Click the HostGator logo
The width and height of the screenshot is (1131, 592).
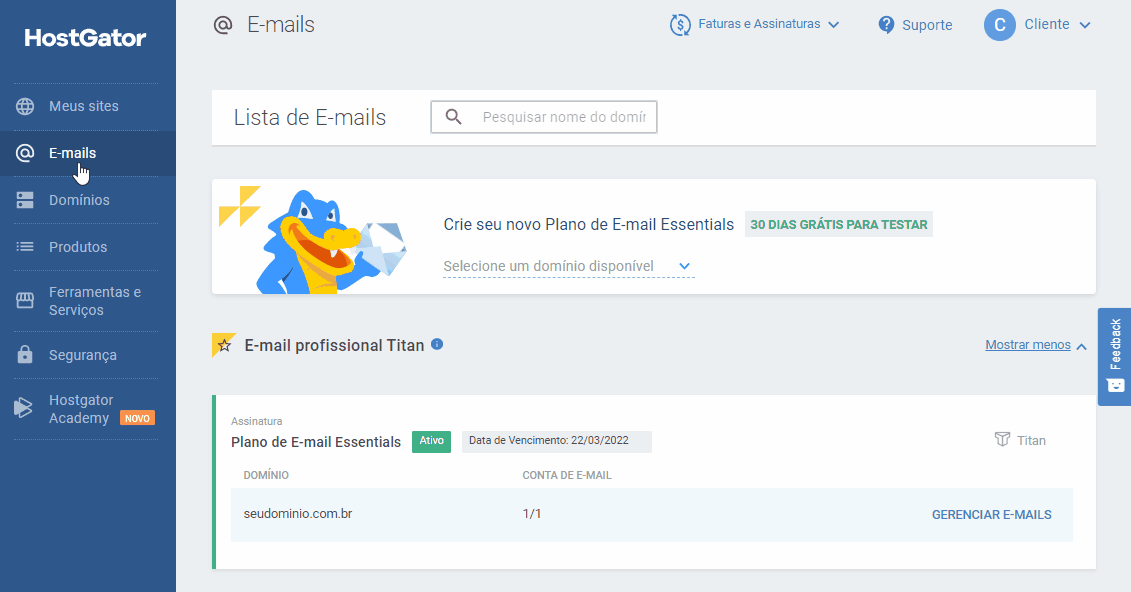coord(85,37)
